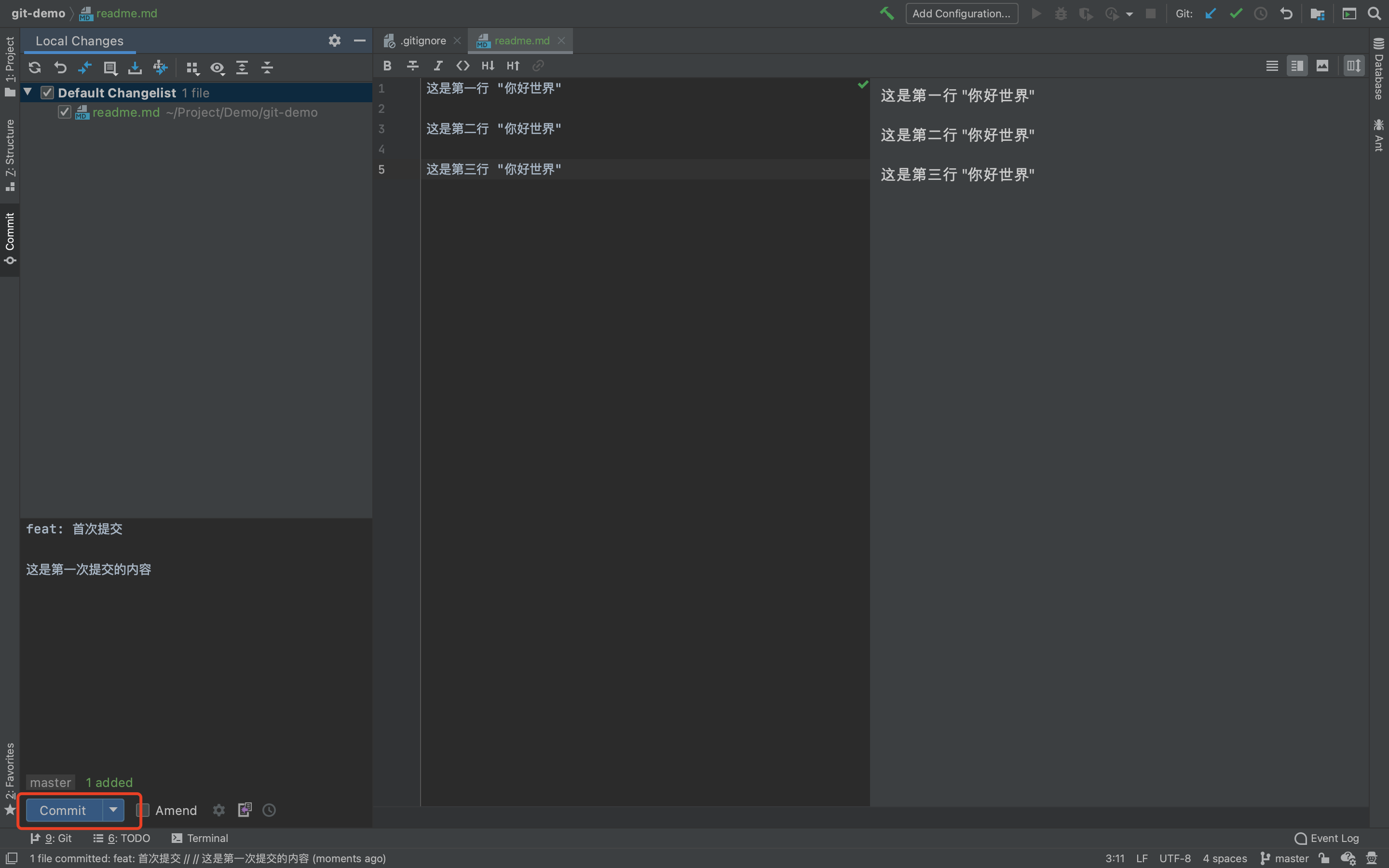This screenshot has width=1389, height=868.
Task: Toggle bold formatting in markdown toolbar
Action: 387,66
